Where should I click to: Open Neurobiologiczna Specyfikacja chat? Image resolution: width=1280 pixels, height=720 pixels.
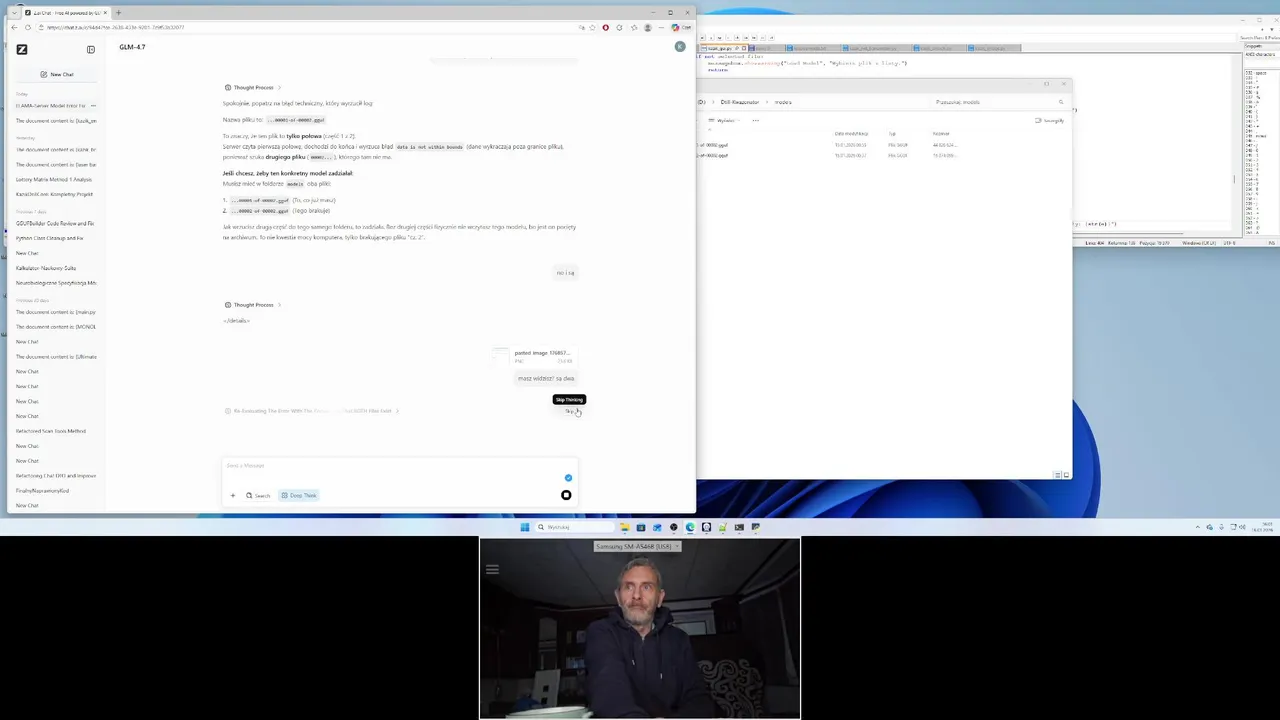click(x=56, y=283)
